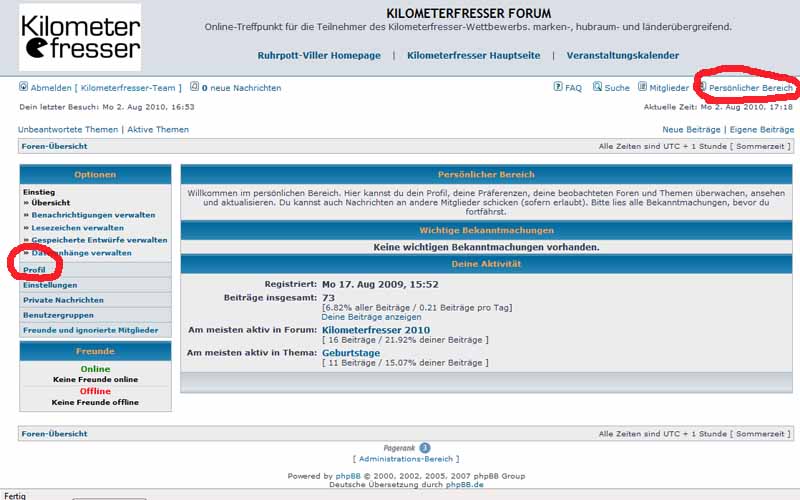Click Deine Beiträge anzeigen link
Viewport: 800px width, 500px height.
(371, 317)
